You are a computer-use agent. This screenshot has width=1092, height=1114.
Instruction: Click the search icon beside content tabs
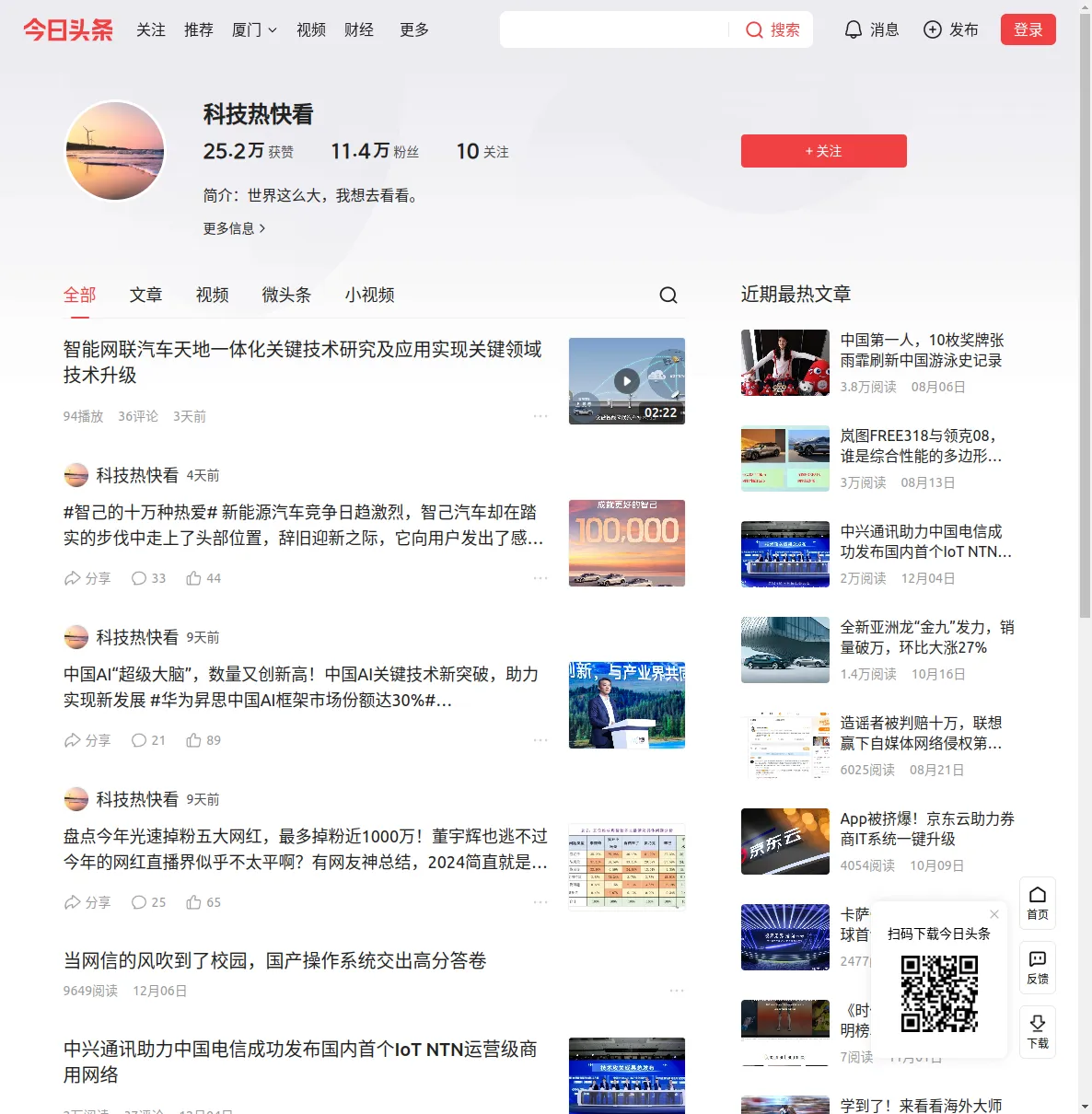click(668, 295)
